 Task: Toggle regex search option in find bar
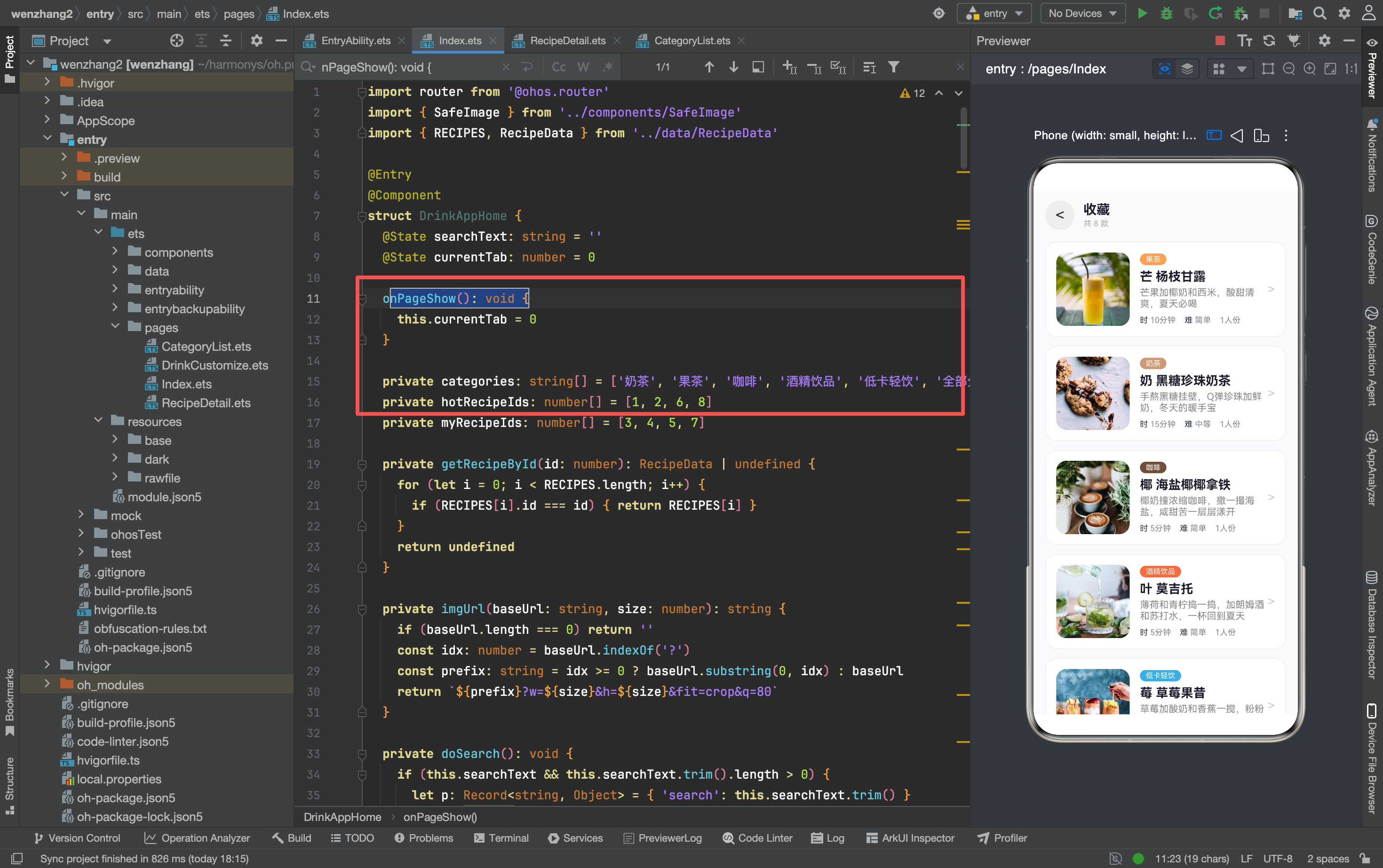point(607,67)
